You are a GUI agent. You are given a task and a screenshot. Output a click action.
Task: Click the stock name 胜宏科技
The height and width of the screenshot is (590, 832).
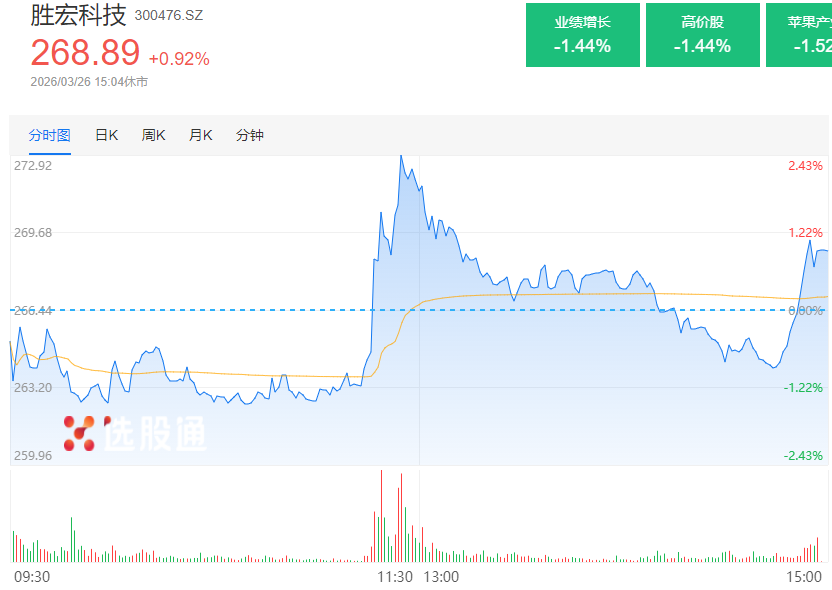(x=78, y=15)
